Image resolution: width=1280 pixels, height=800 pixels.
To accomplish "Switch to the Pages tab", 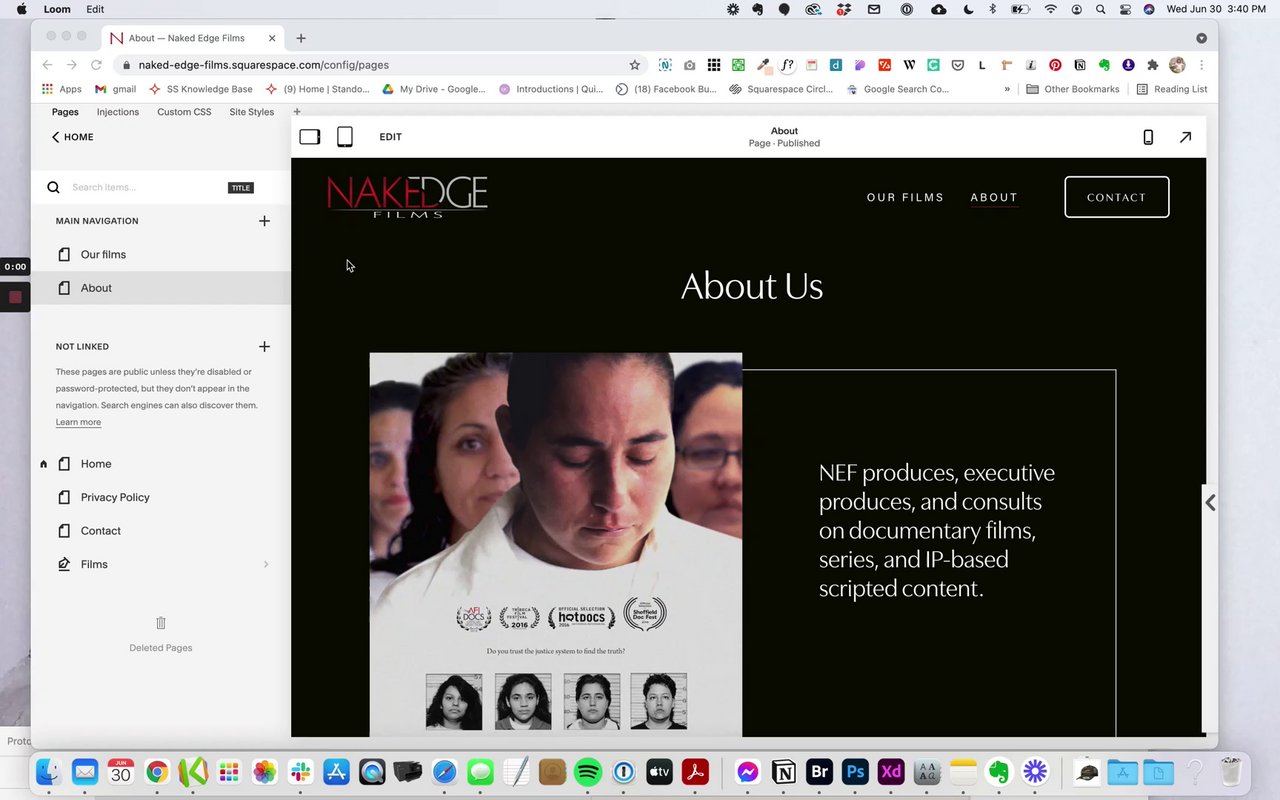I will point(65,112).
